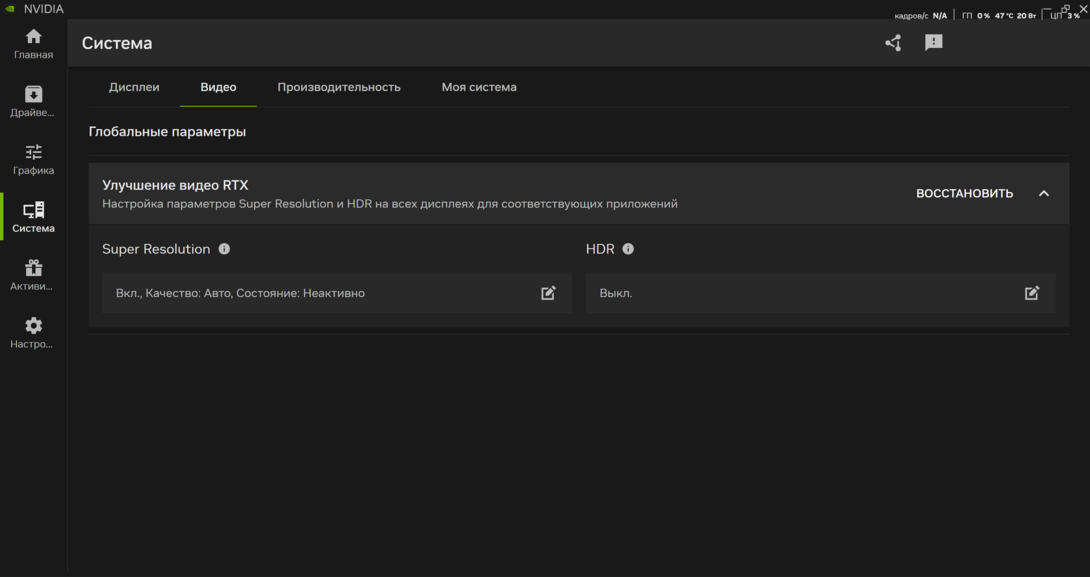Image resolution: width=1090 pixels, height=577 pixels.
Task: Click the ГП usage overlay stat
Action: point(976,15)
